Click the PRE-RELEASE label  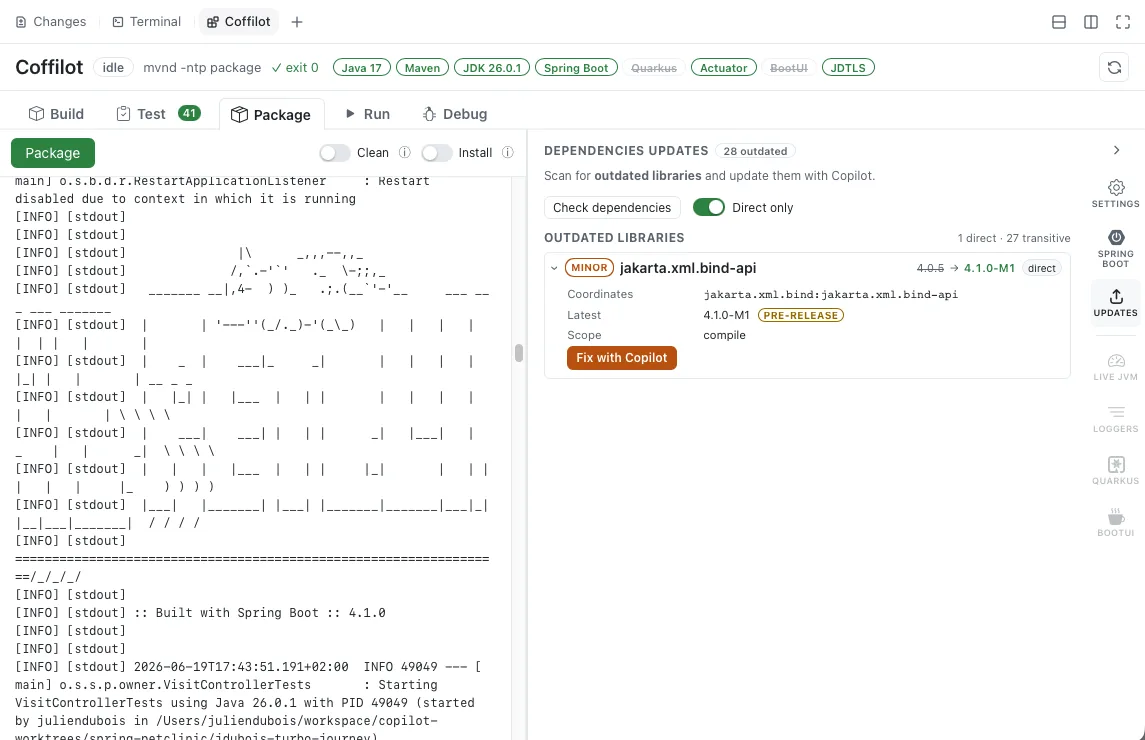pos(800,316)
